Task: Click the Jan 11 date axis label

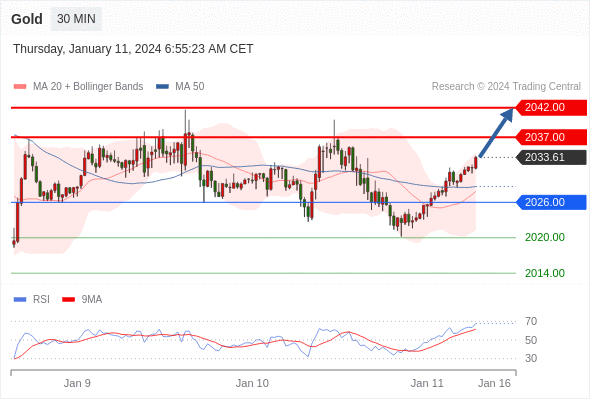Action: tap(427, 383)
